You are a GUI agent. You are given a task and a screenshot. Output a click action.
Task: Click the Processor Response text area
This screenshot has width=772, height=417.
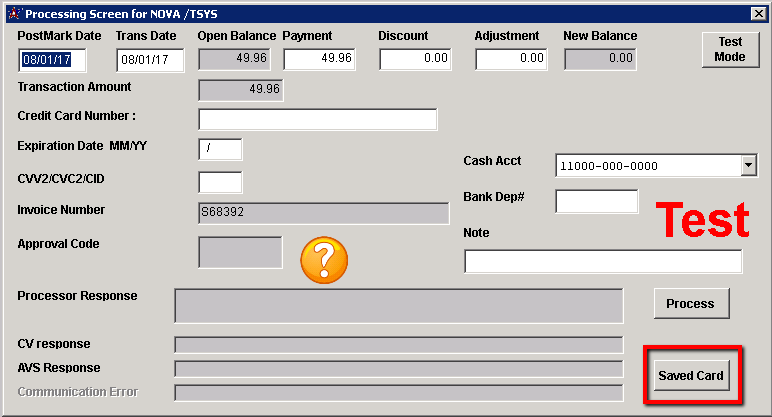point(398,306)
